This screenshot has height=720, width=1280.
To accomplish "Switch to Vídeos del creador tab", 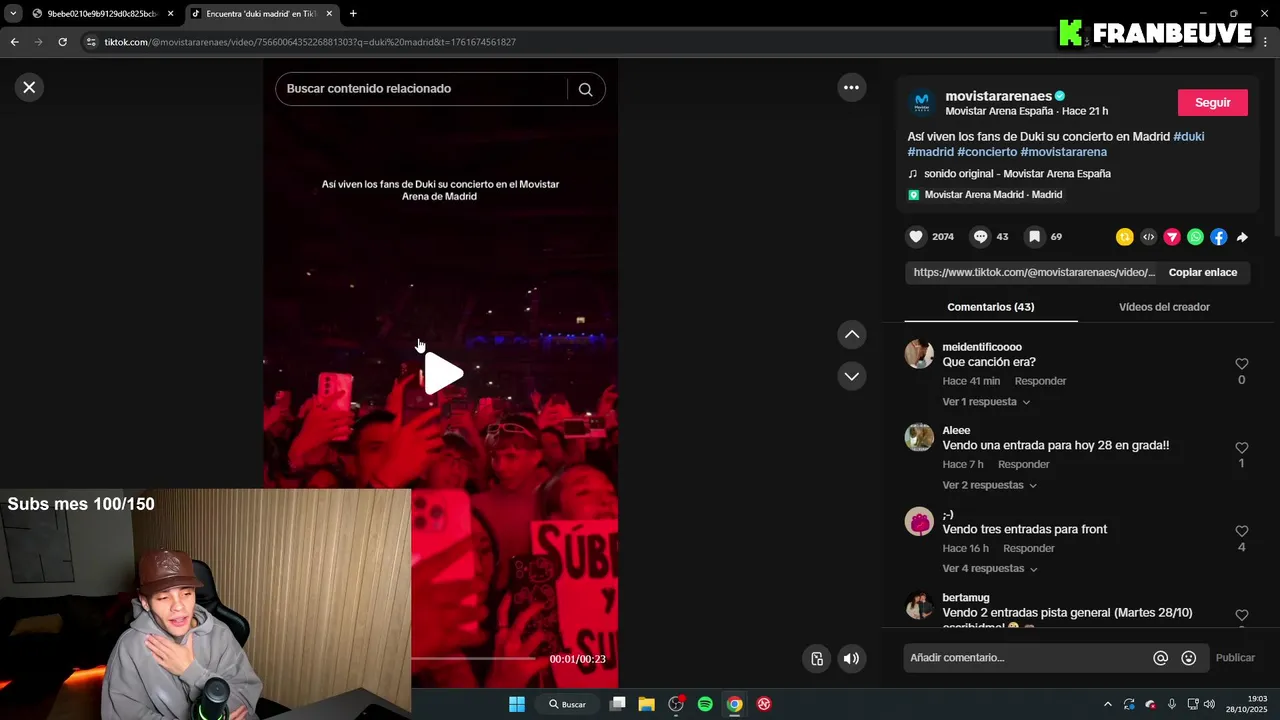I will (1164, 307).
